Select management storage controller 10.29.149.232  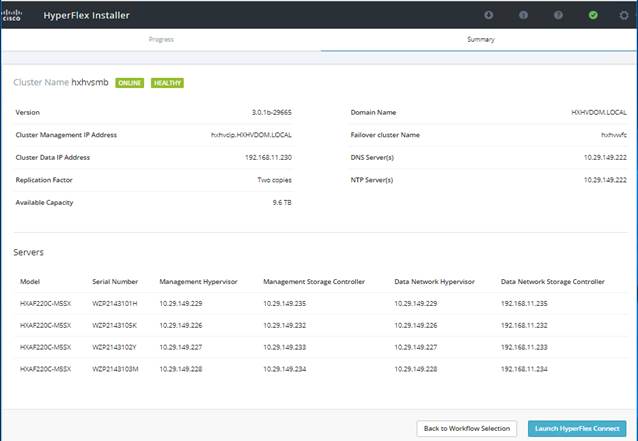[284, 325]
